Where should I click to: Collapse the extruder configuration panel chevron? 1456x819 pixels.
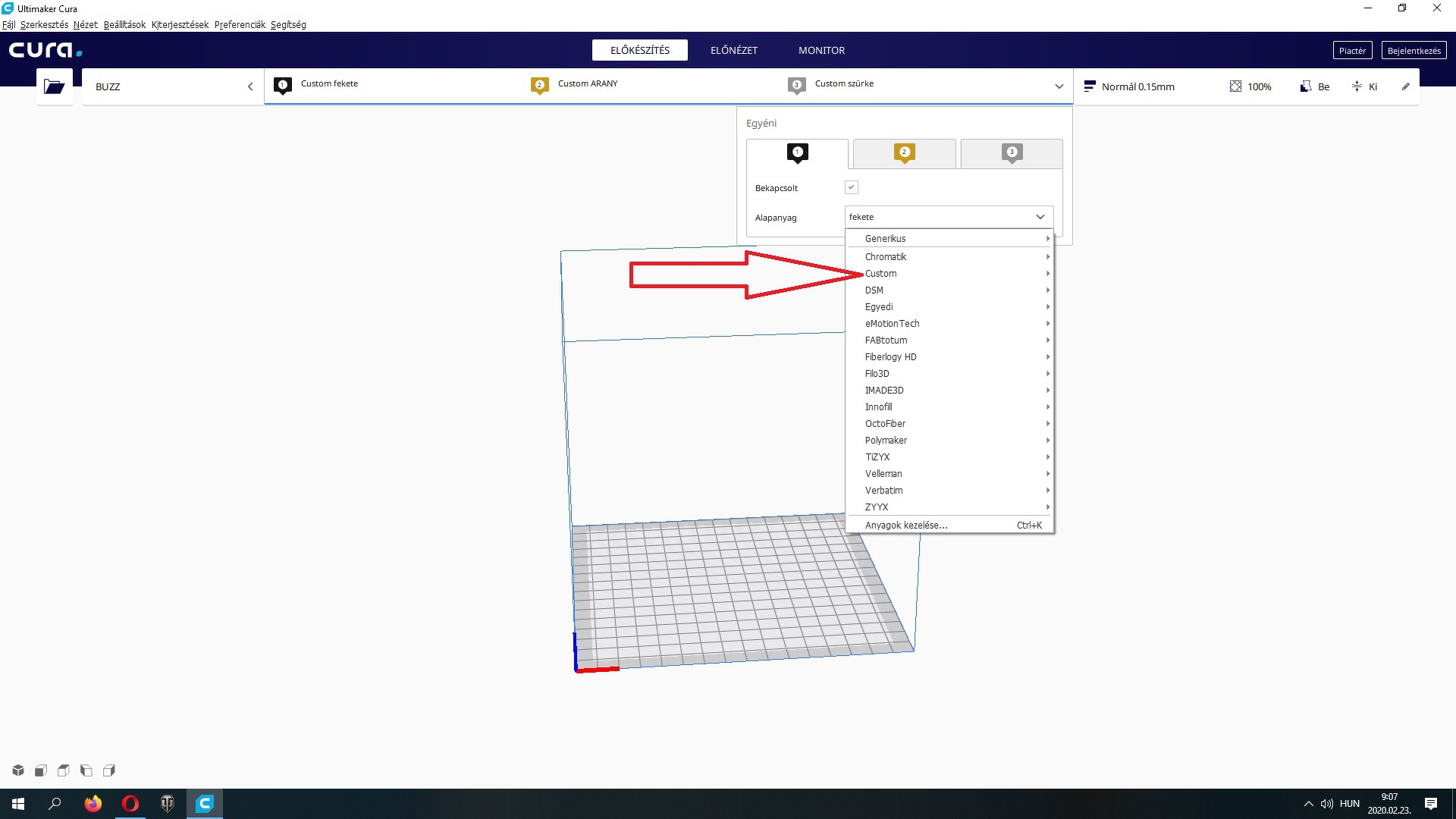pyautogui.click(x=1059, y=86)
